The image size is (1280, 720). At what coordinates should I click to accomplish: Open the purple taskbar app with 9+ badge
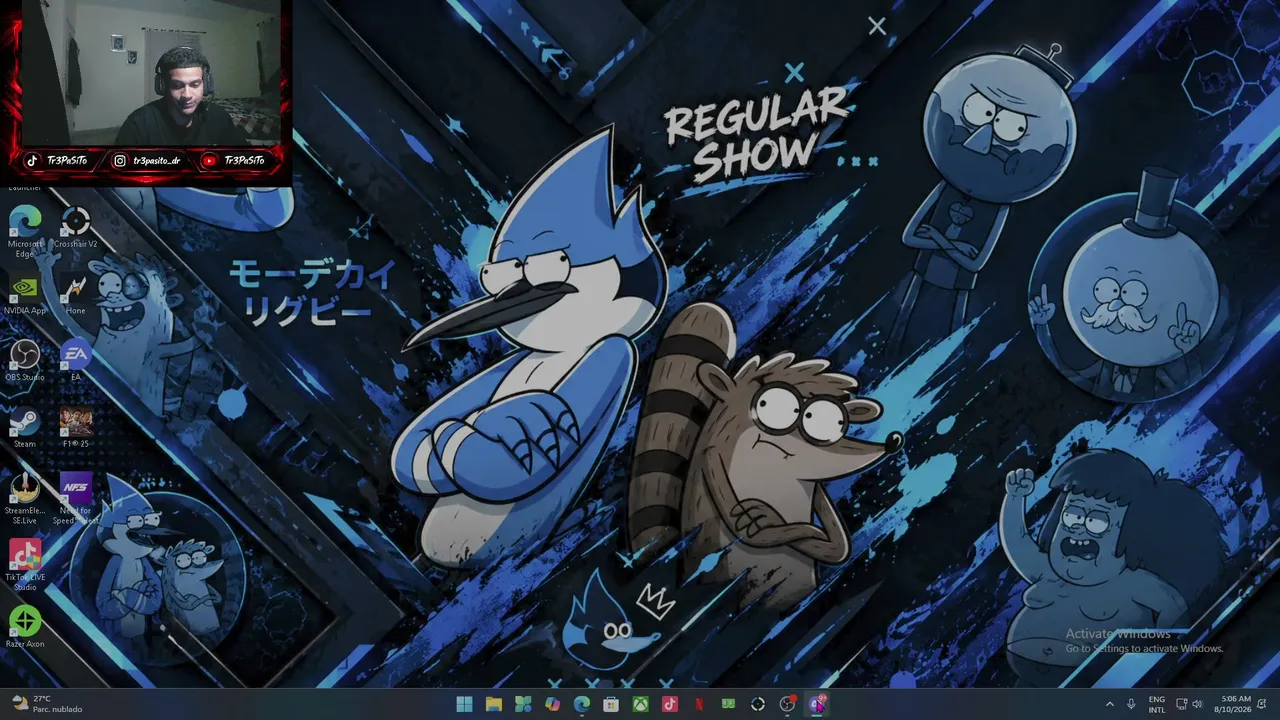pyautogui.click(x=817, y=704)
